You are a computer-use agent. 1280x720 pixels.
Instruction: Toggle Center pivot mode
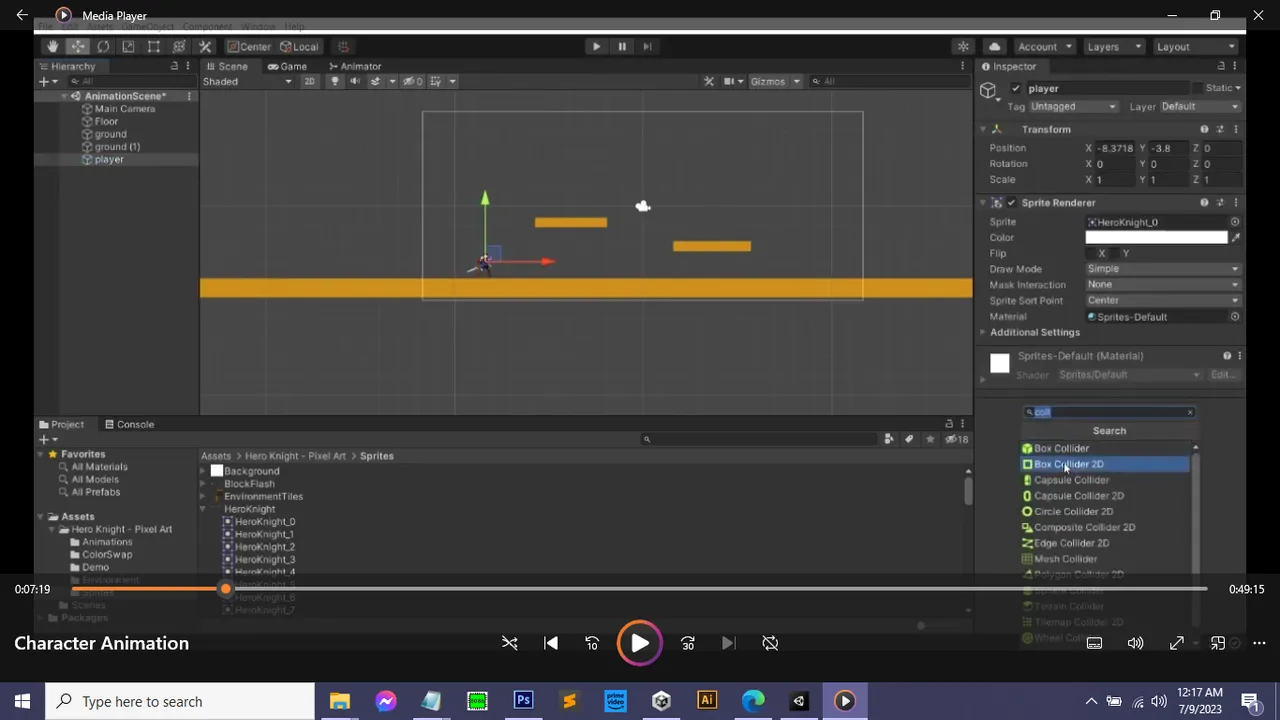coord(248,47)
